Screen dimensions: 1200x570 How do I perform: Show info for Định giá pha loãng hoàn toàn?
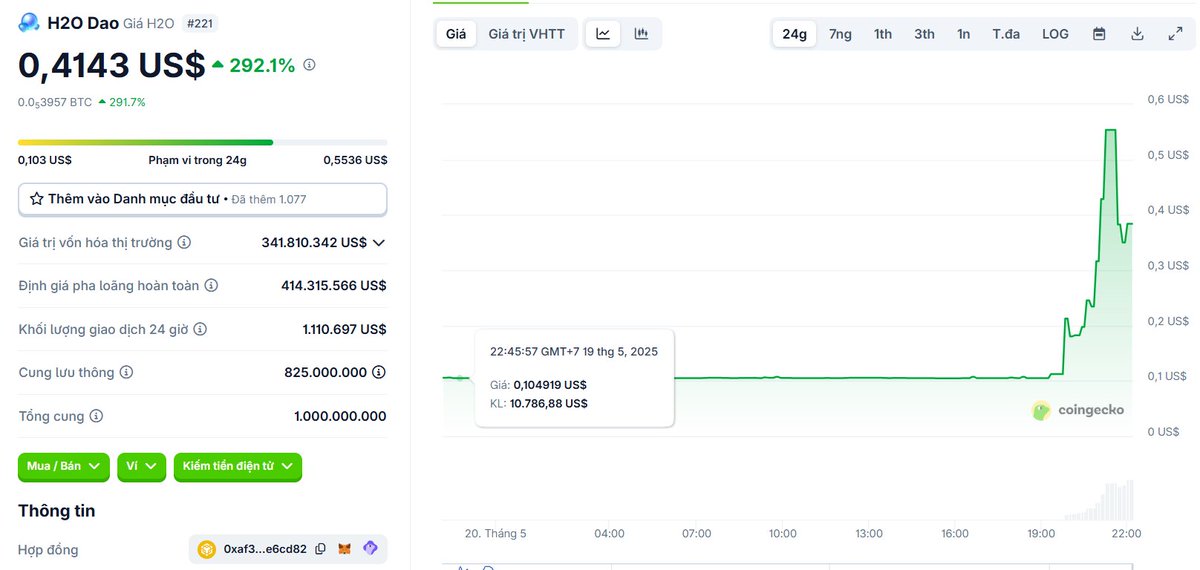211,286
